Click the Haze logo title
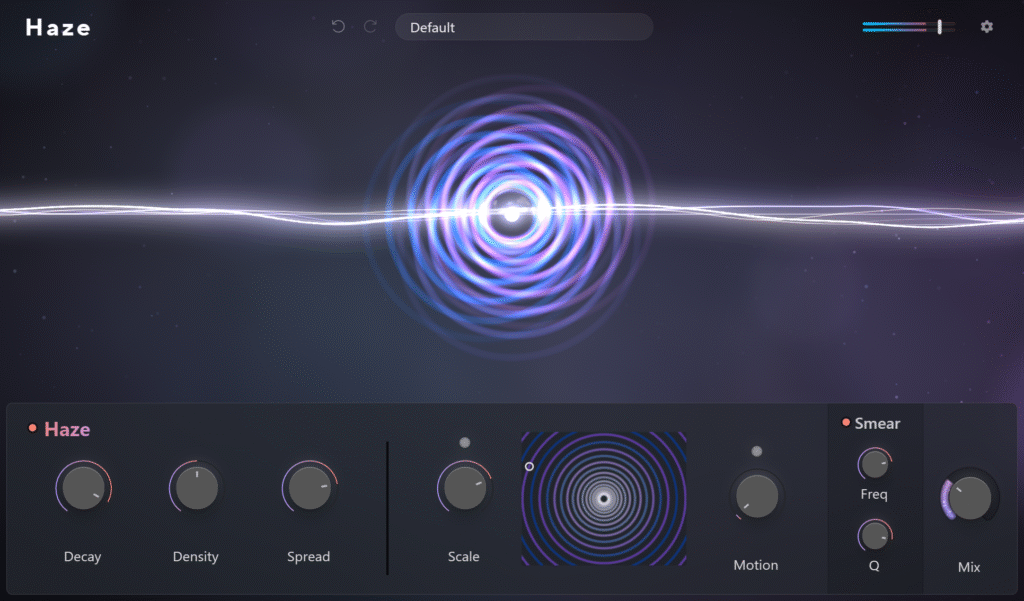 58,27
